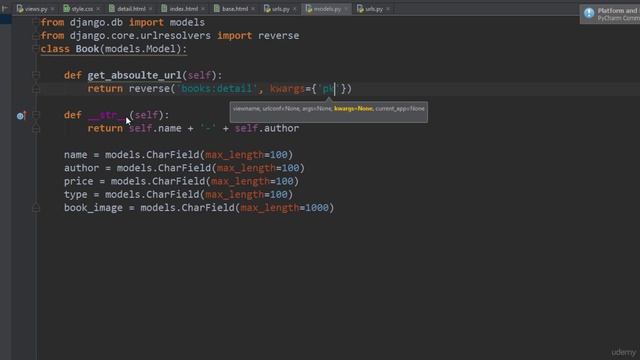The width and height of the screenshot is (640, 360).
Task: Click the detail.html file icon
Action: pos(112,9)
